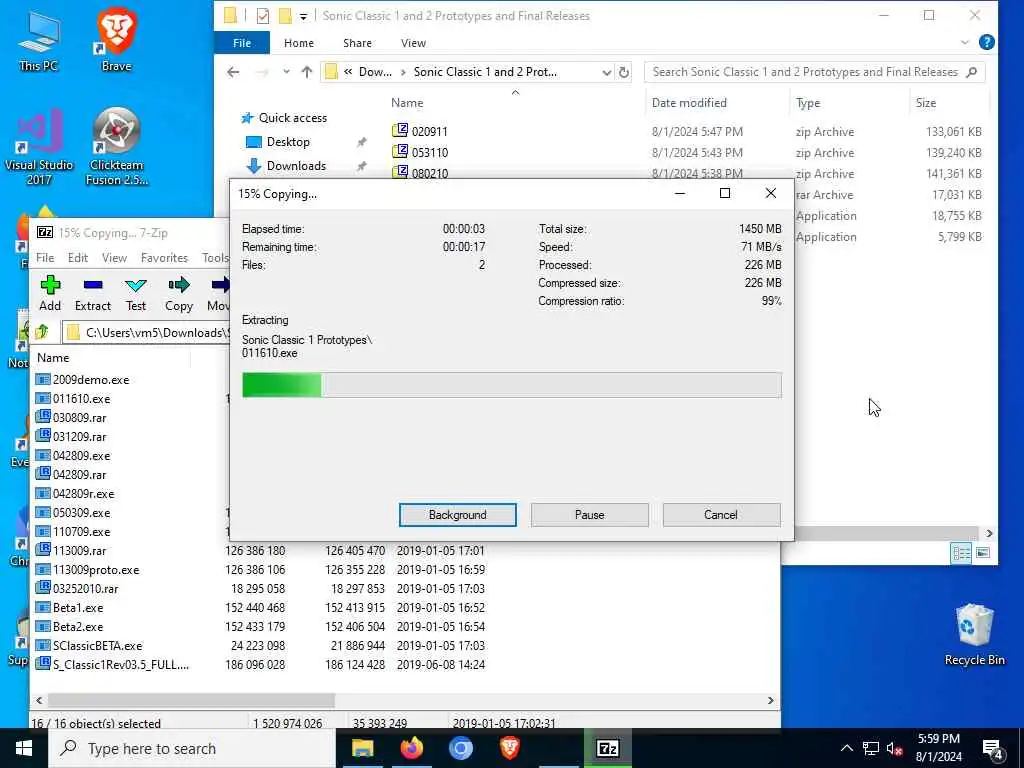This screenshot has height=768, width=1024.
Task: Open Chrome from the taskbar
Action: 460,748
